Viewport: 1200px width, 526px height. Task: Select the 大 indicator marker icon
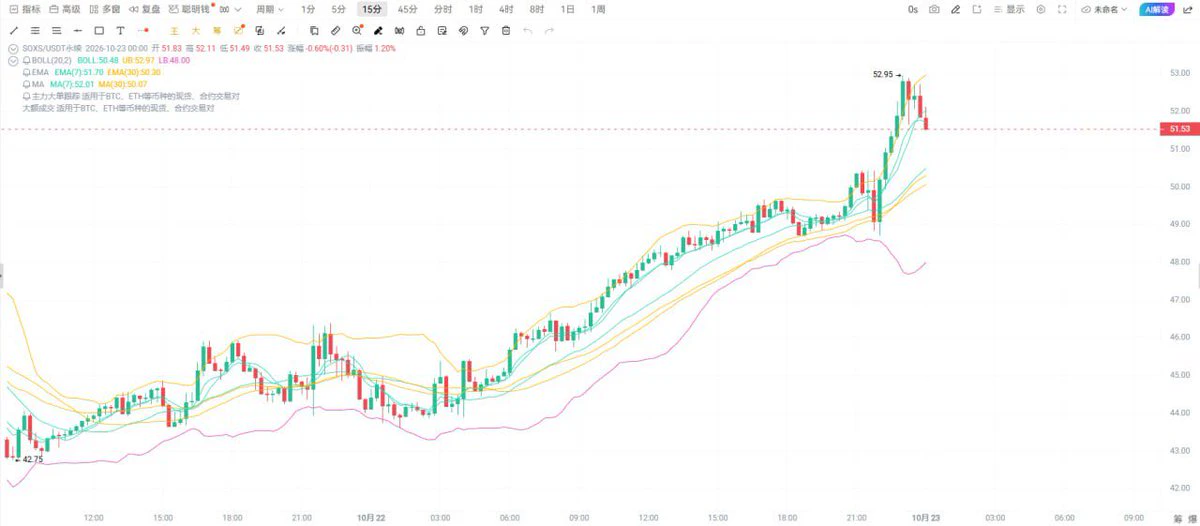[x=195, y=31]
